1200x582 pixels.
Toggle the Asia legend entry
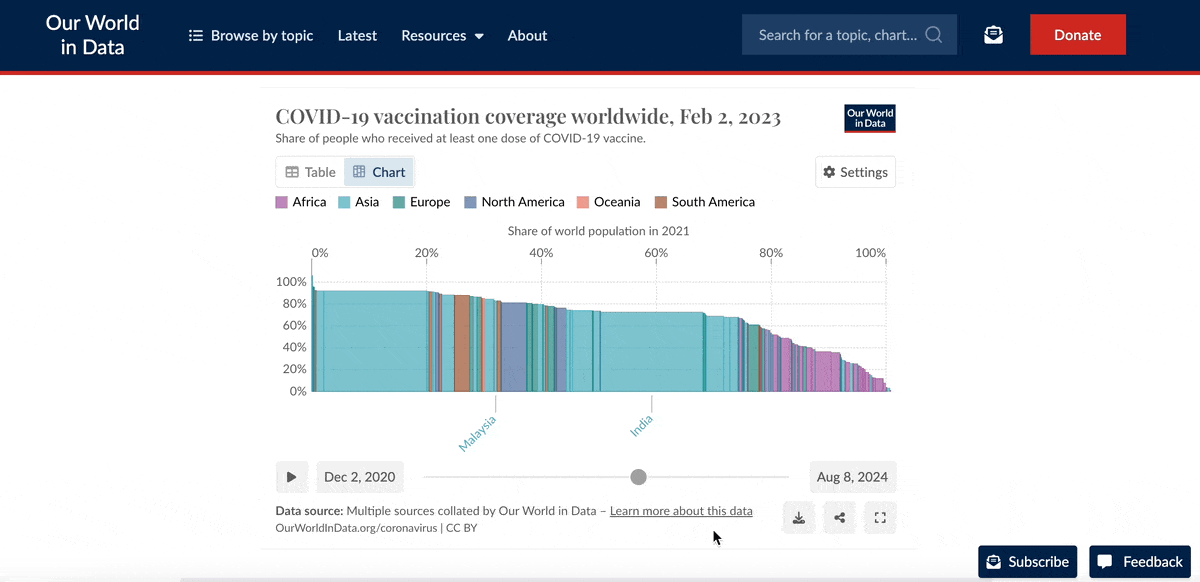pyautogui.click(x=358, y=201)
